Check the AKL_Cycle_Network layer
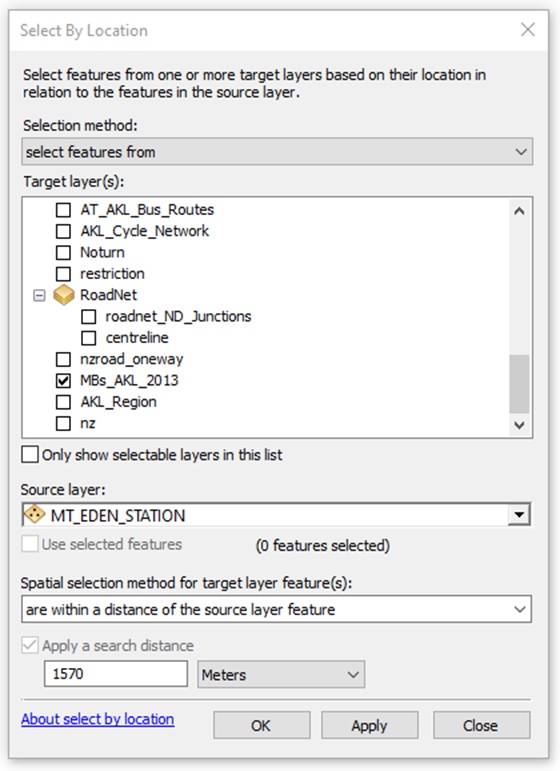560x771 pixels. point(63,231)
